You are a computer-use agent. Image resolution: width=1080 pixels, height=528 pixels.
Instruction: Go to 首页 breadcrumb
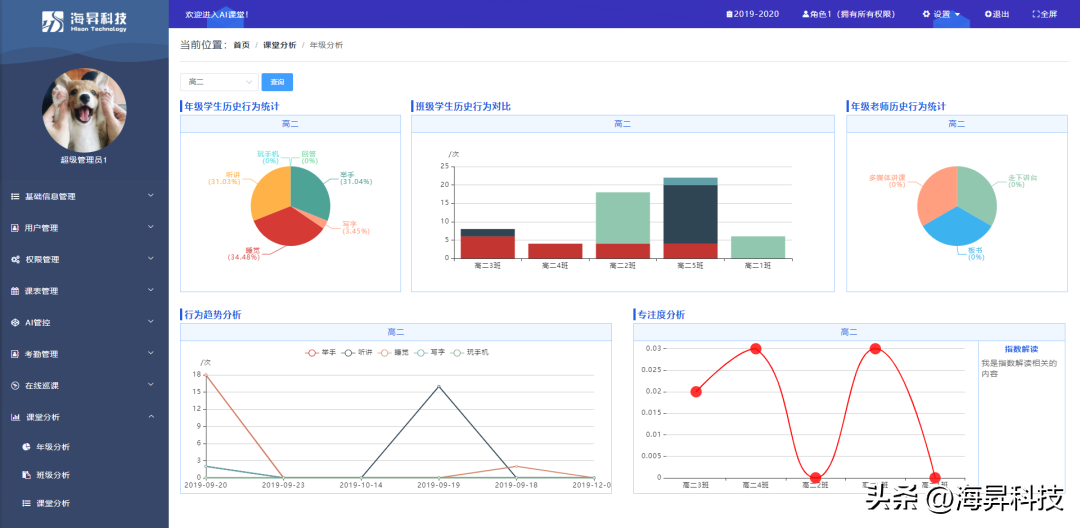point(241,45)
